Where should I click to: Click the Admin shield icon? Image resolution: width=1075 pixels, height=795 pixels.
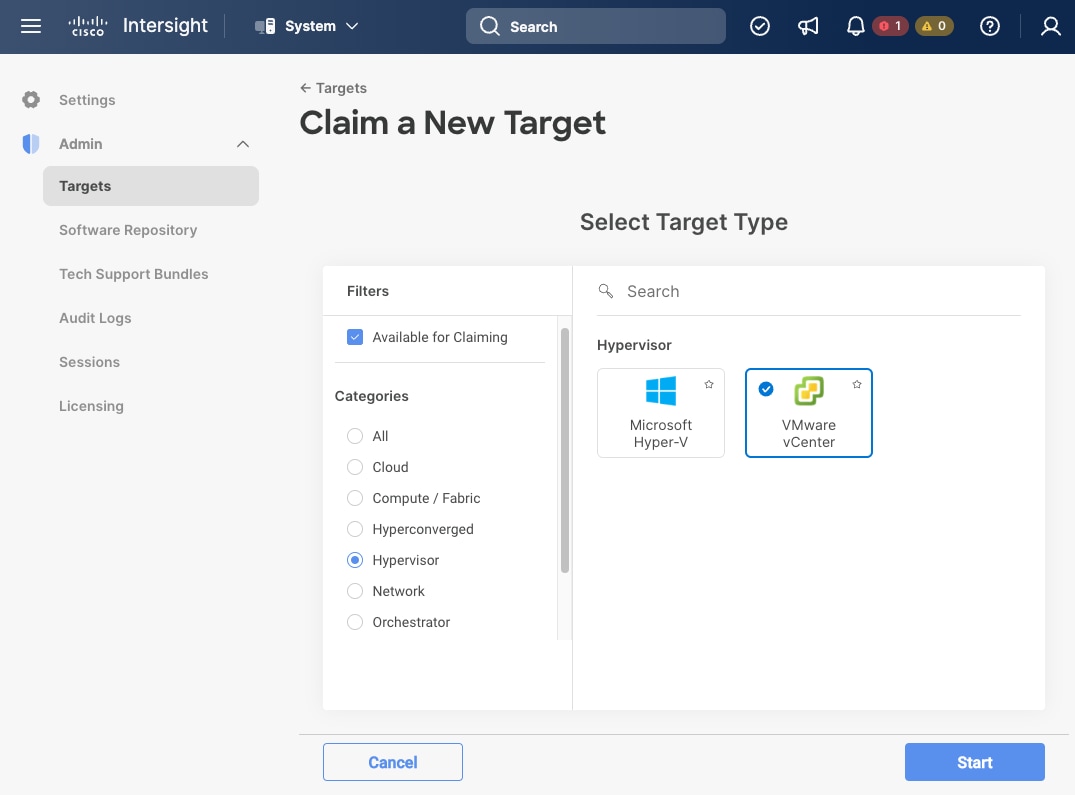31,144
